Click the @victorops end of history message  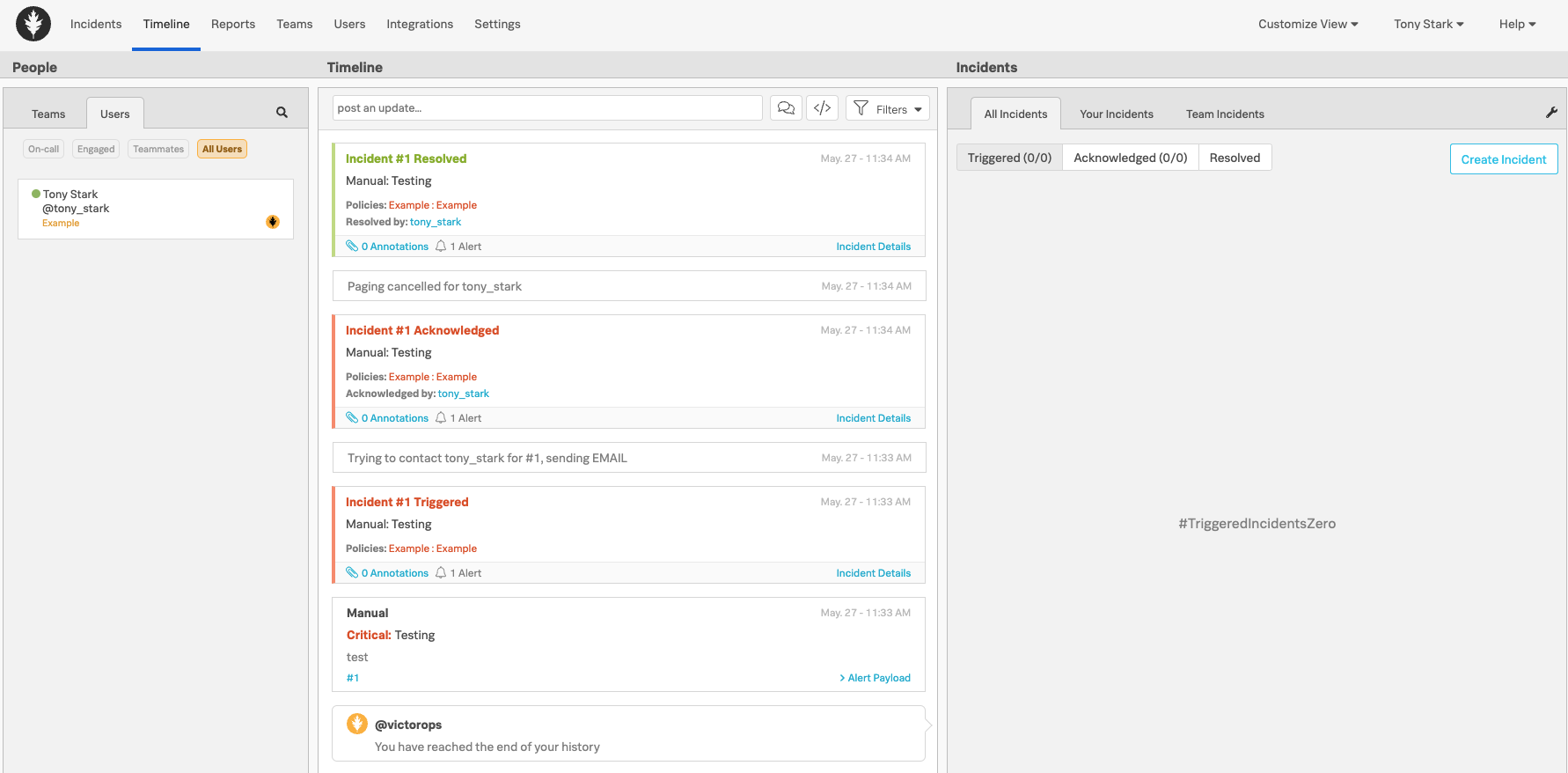[x=629, y=733]
